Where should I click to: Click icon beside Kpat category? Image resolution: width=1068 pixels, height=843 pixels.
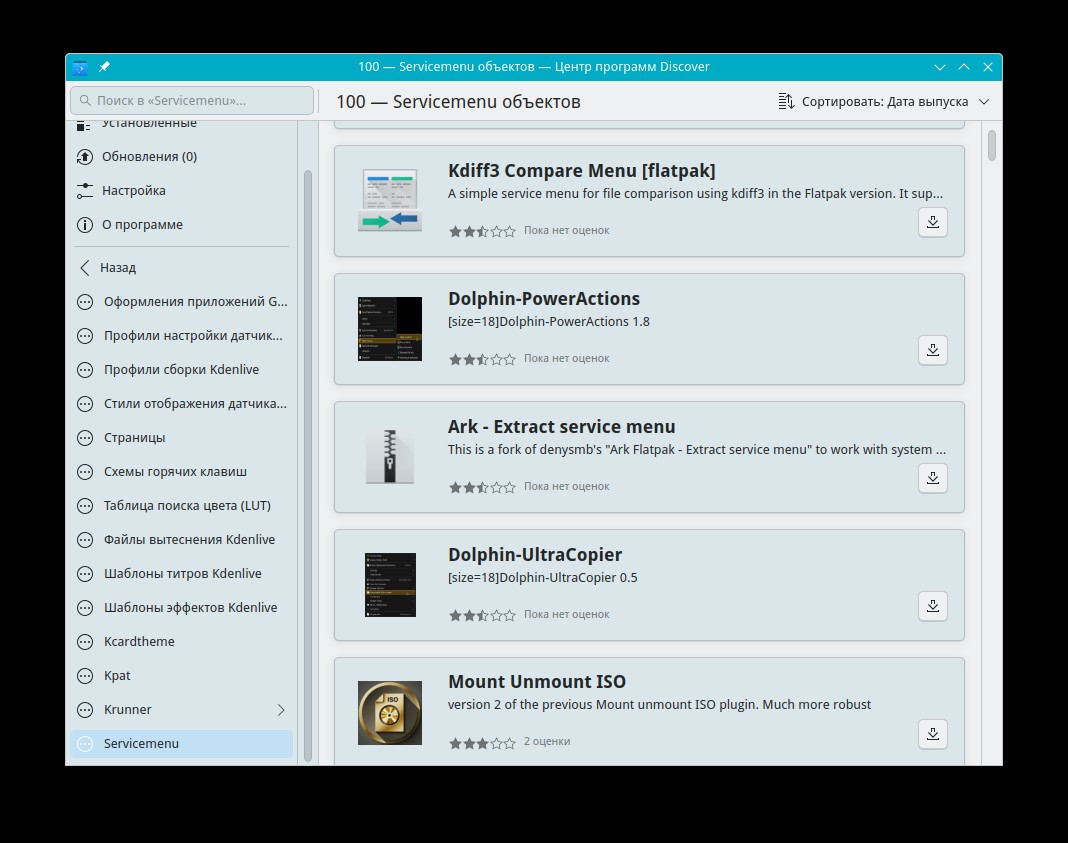tap(84, 675)
